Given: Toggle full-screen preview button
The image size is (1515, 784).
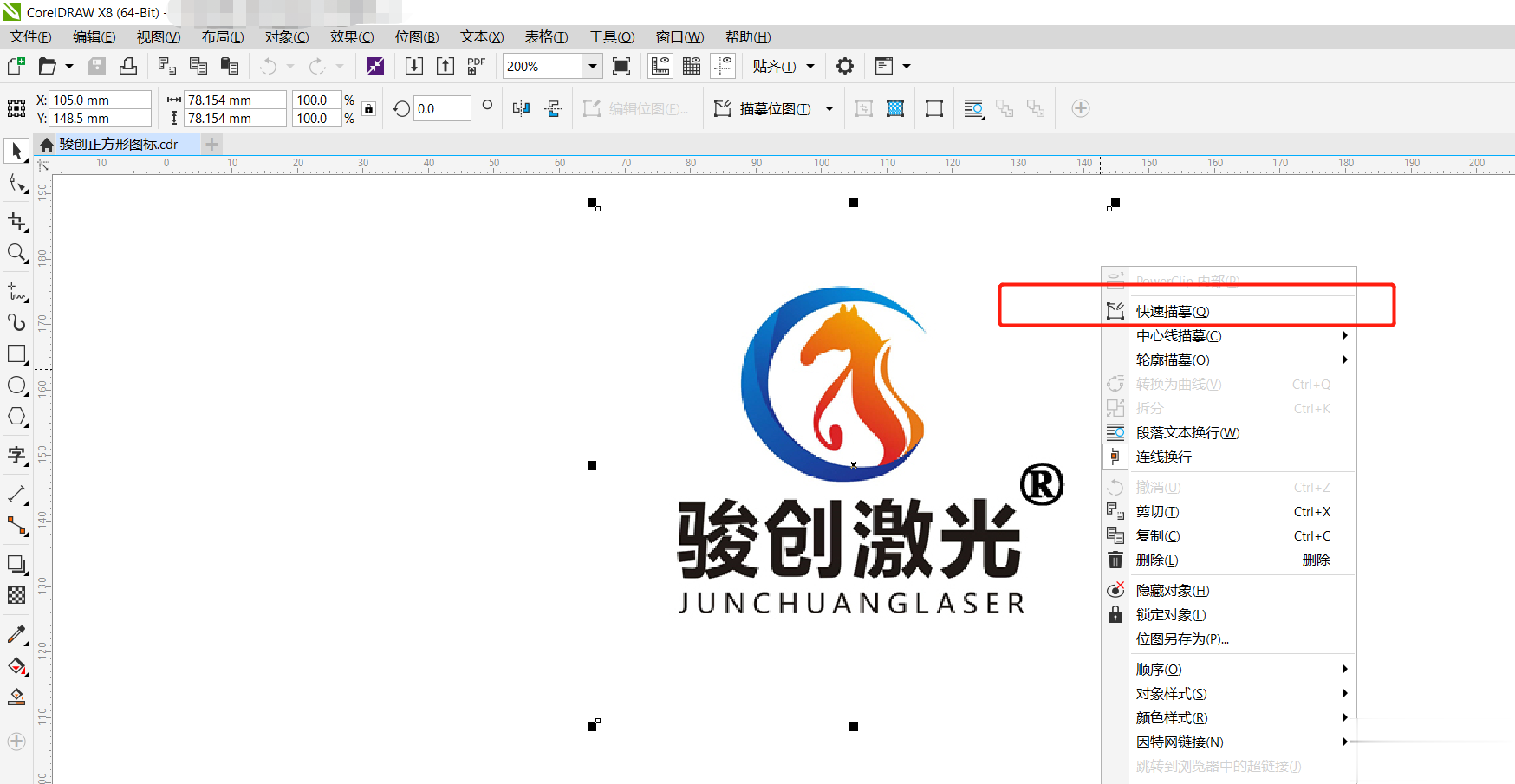Looking at the screenshot, I should pos(621,66).
